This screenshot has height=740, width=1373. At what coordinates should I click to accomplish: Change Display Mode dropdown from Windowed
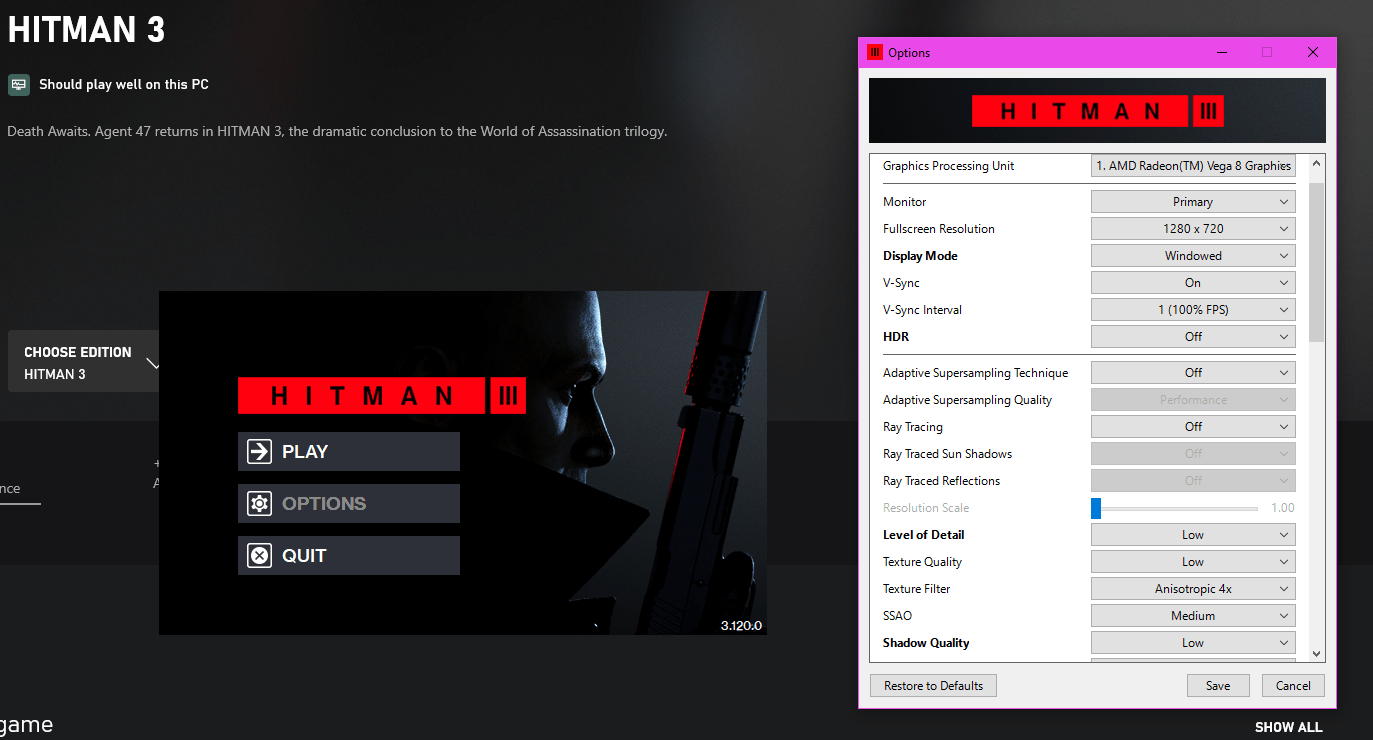coord(1193,256)
